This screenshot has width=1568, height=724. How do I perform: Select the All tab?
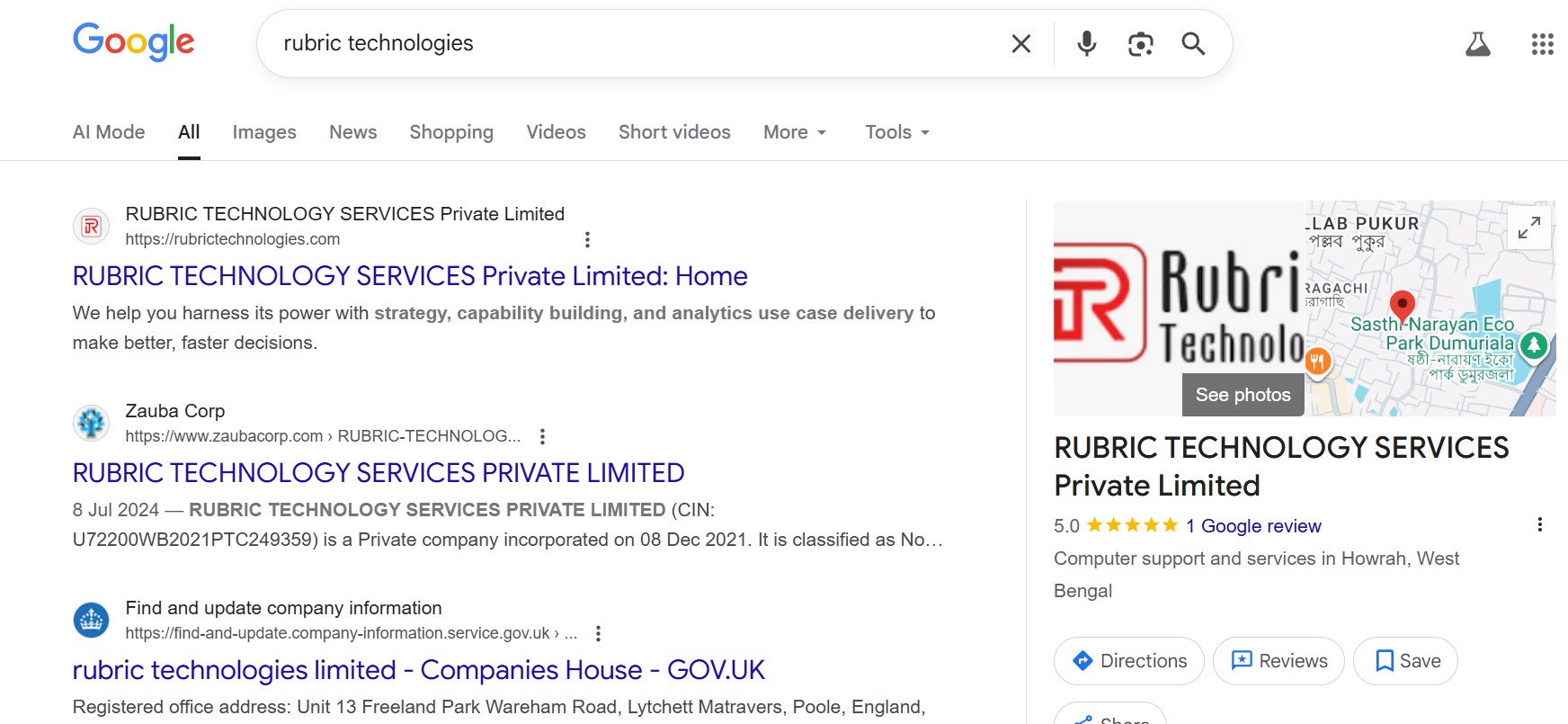[189, 132]
